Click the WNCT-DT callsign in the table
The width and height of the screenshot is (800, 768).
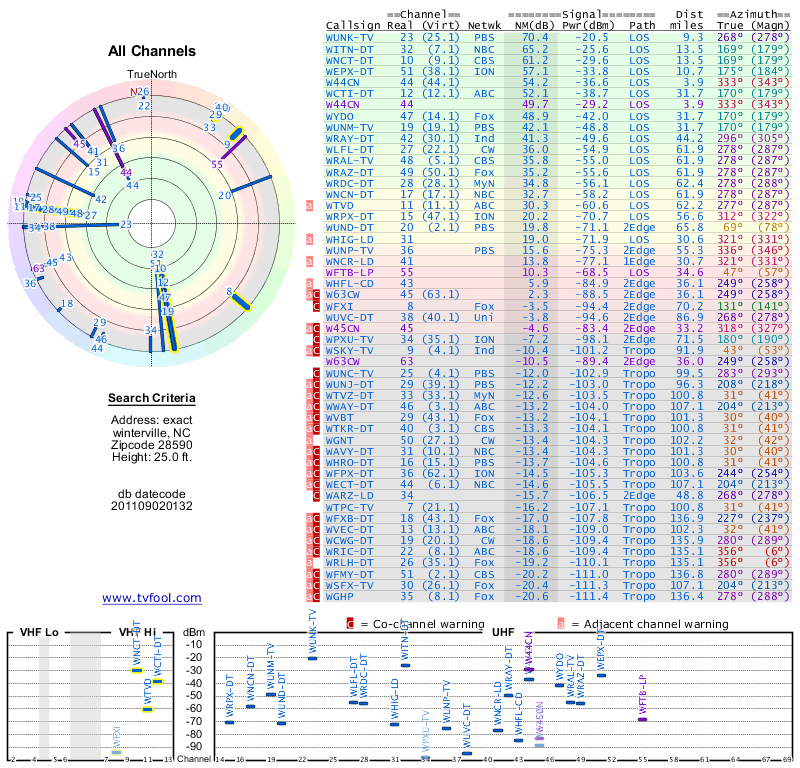(349, 60)
